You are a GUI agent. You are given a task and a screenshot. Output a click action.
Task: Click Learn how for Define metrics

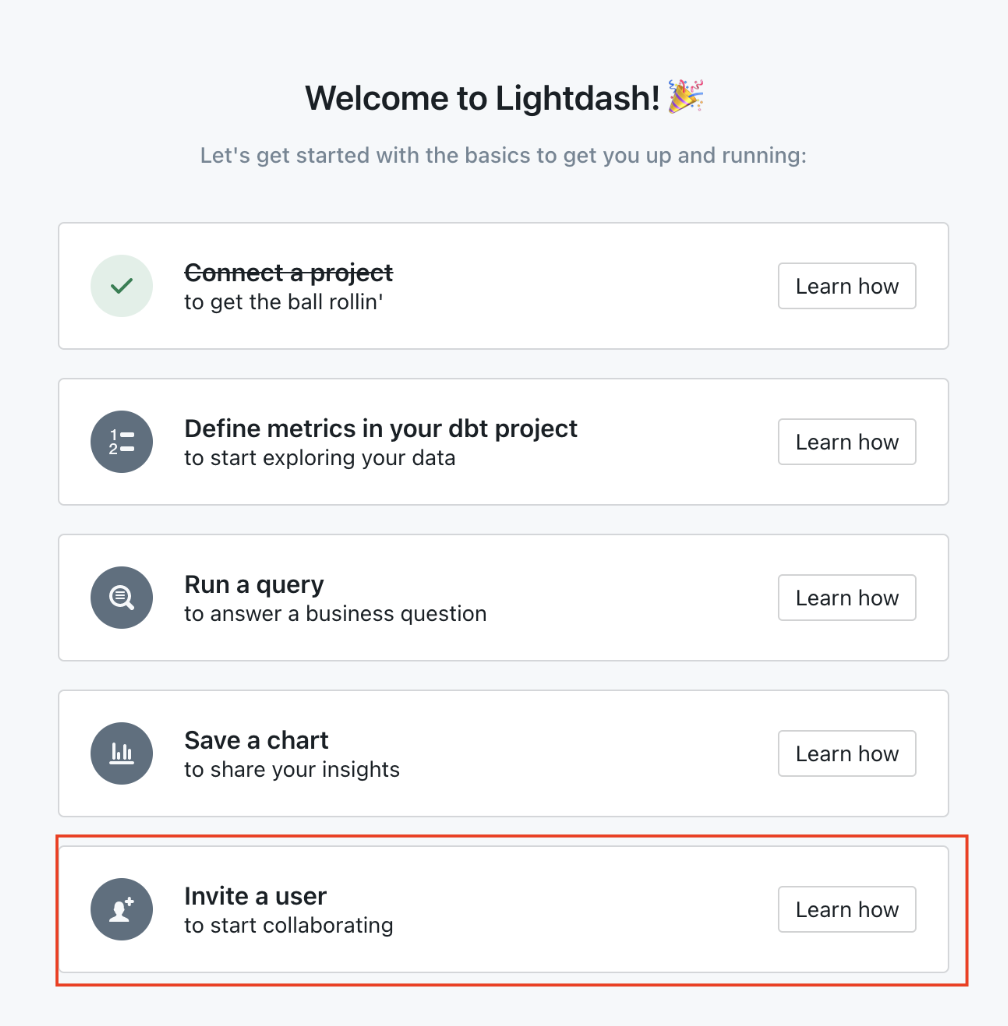tap(846, 442)
